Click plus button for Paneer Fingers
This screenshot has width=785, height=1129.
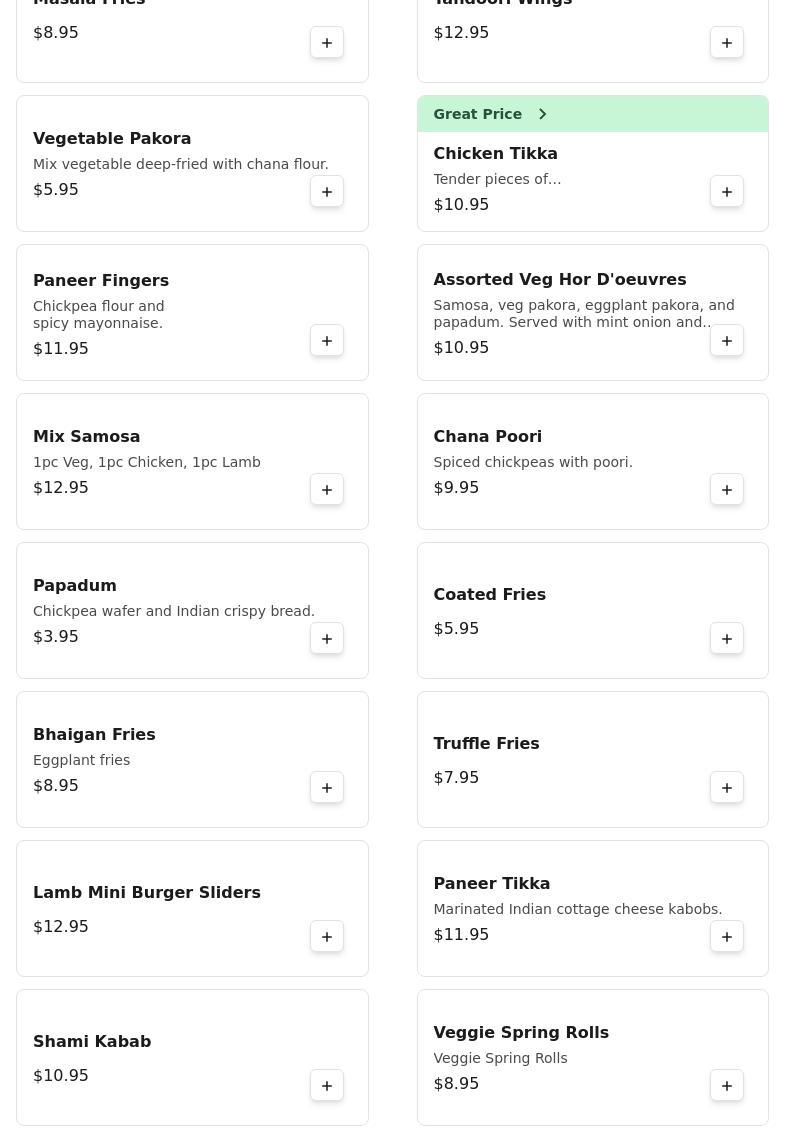coord(327,341)
